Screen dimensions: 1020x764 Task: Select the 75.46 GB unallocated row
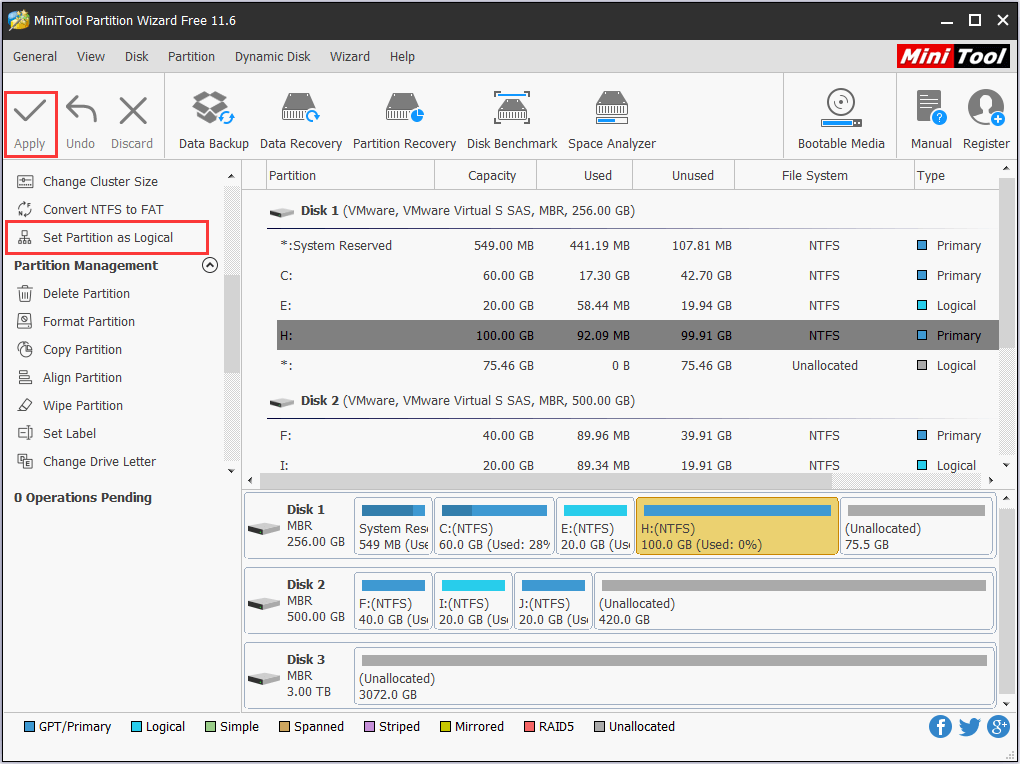[638, 365]
